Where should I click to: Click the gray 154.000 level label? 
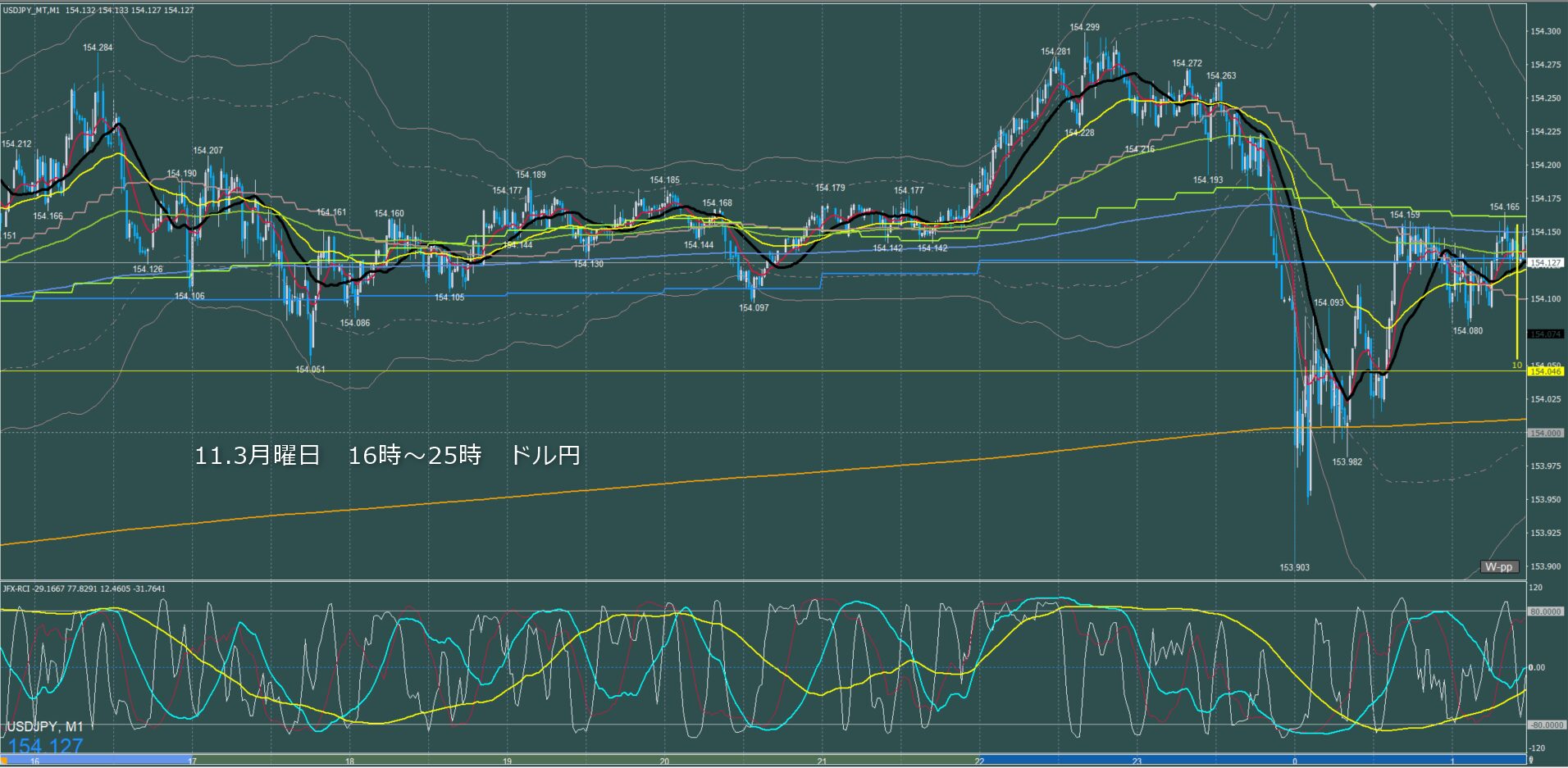pos(1545,433)
